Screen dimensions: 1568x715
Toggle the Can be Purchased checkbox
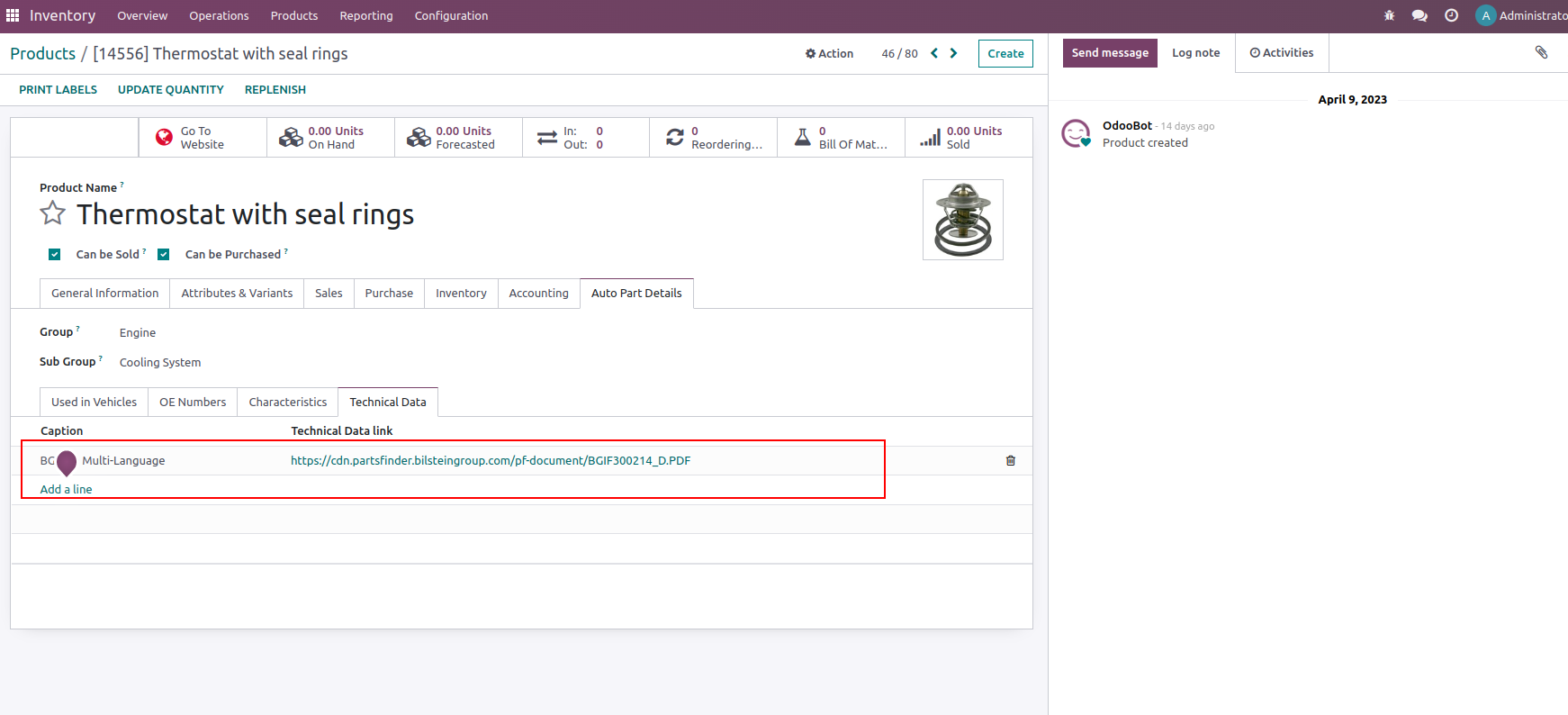coord(164,255)
